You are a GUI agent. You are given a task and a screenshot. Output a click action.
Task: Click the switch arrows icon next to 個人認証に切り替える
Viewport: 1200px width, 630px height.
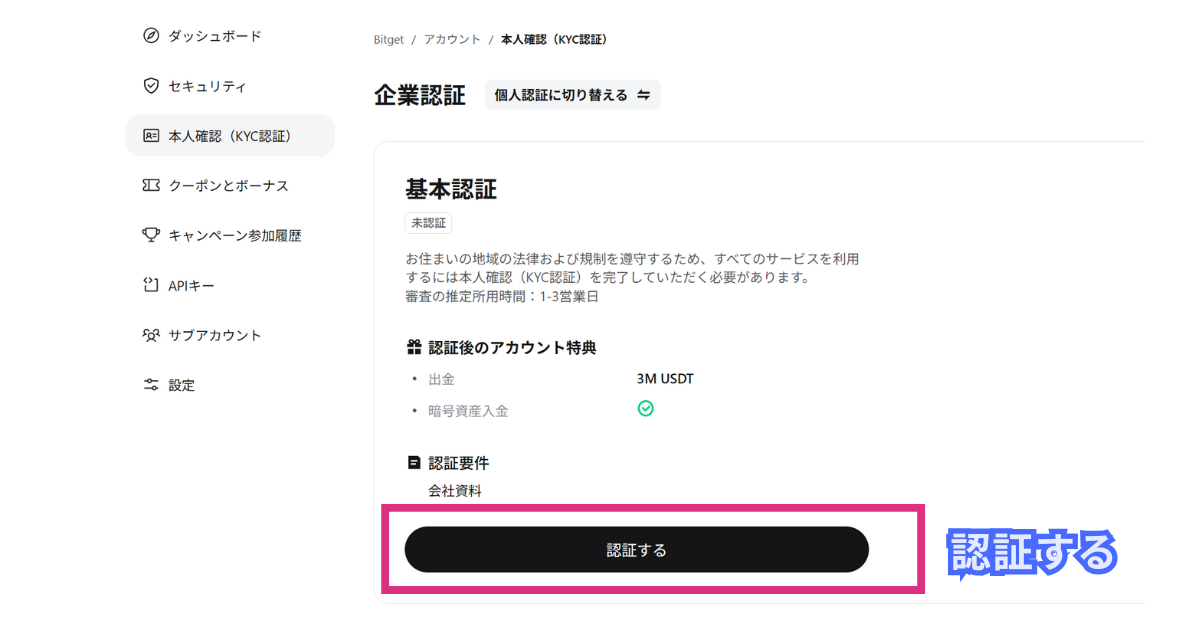point(644,95)
